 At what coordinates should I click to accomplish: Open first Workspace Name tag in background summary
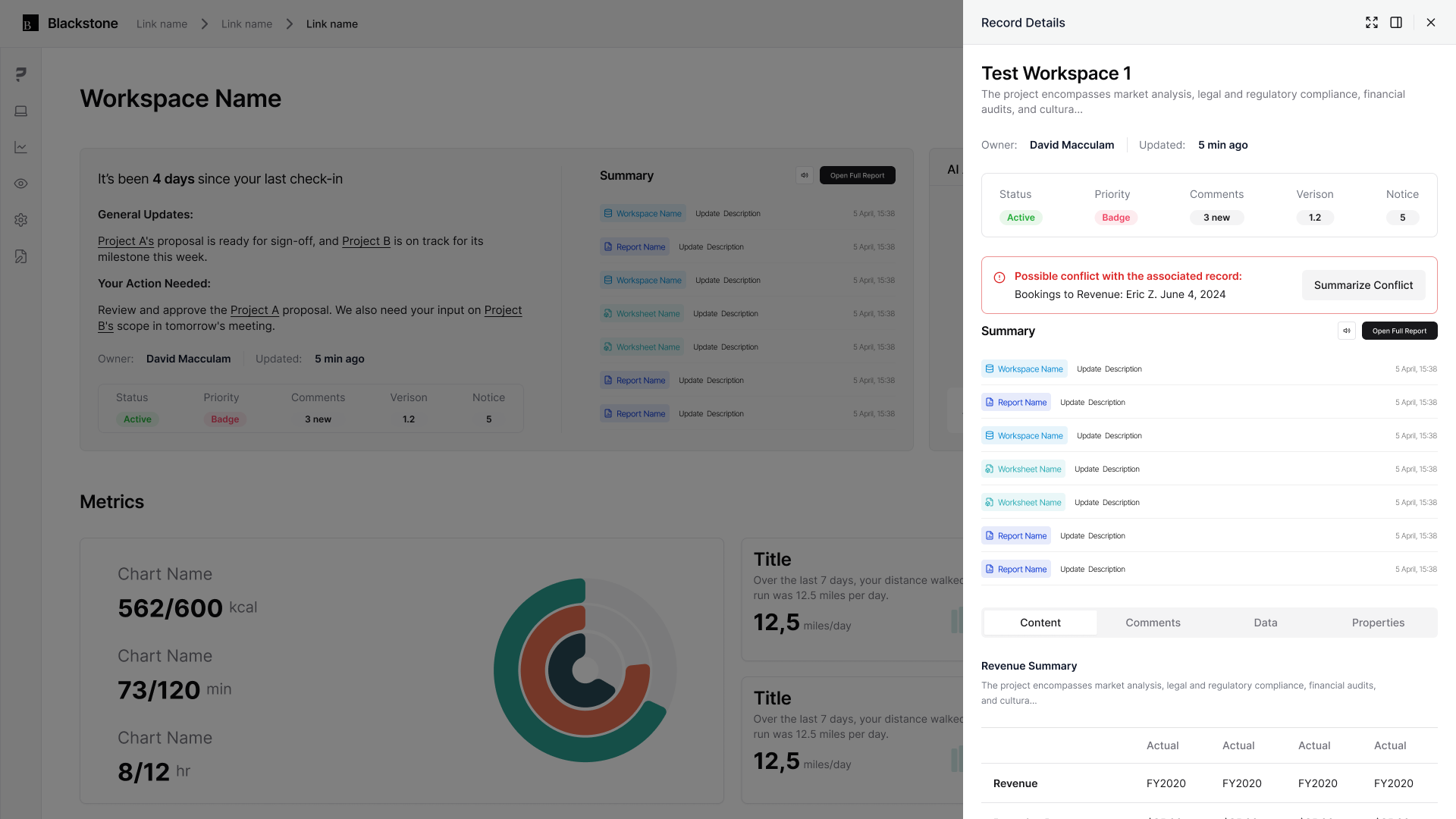coord(643,214)
